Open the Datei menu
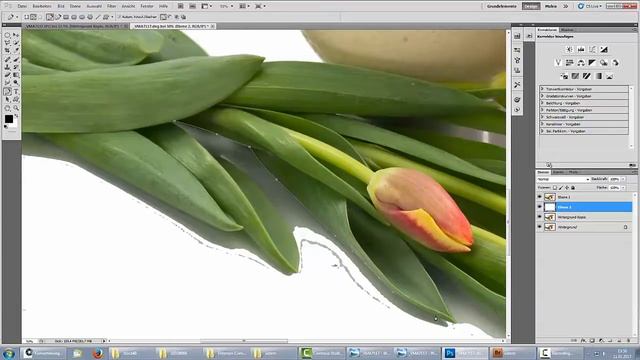 (x=22, y=6)
